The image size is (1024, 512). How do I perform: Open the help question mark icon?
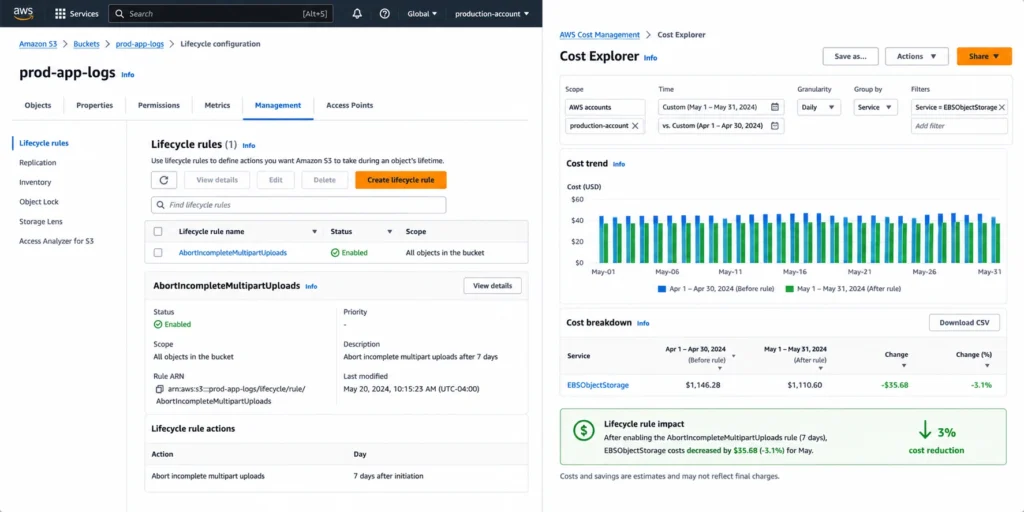385,14
